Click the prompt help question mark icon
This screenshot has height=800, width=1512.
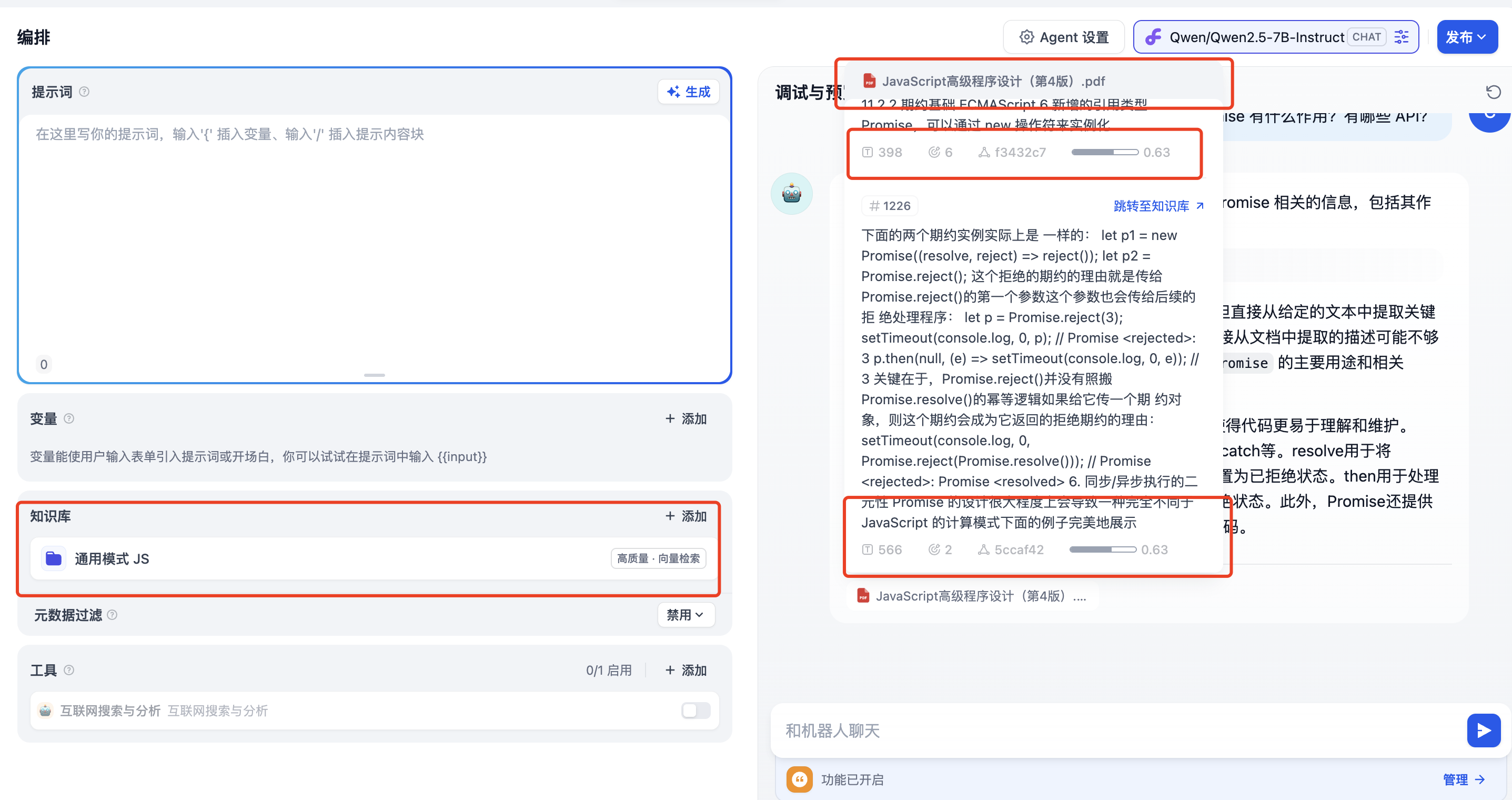[84, 92]
